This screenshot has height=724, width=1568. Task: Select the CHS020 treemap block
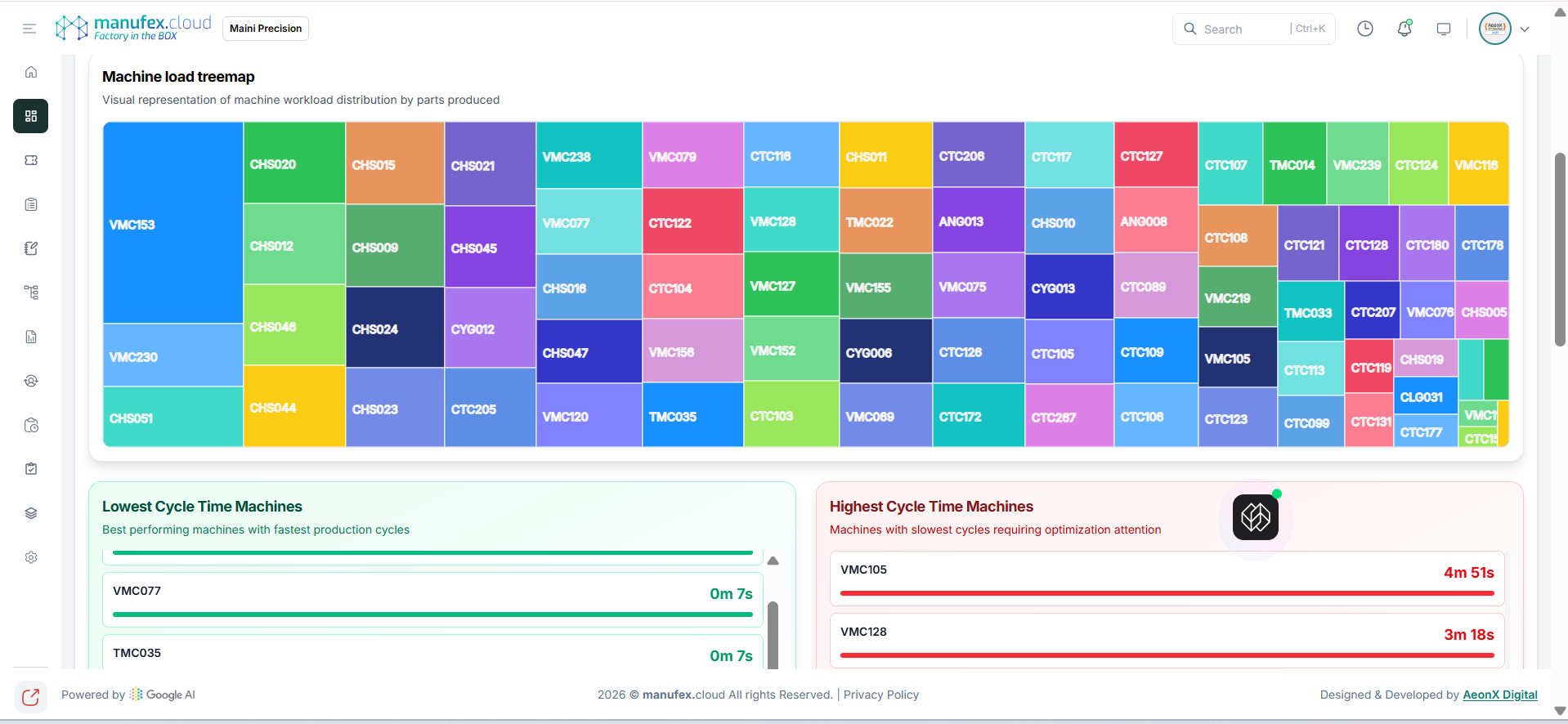[x=294, y=163]
